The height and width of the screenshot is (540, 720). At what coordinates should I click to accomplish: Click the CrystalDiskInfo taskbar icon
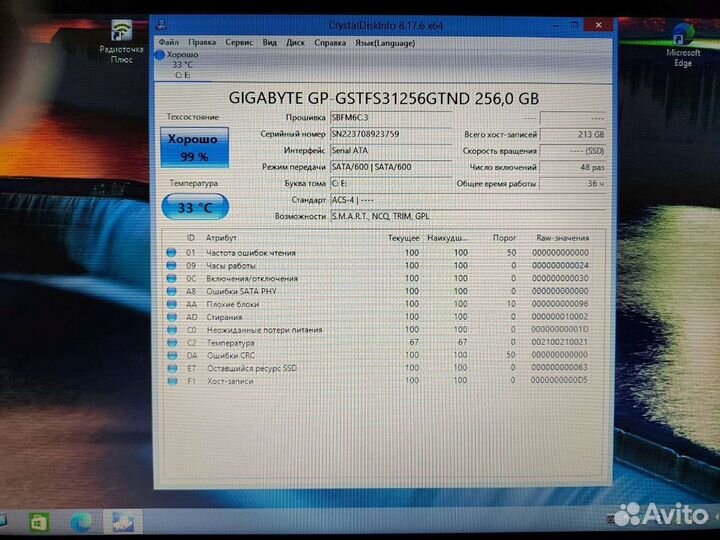coord(125,520)
